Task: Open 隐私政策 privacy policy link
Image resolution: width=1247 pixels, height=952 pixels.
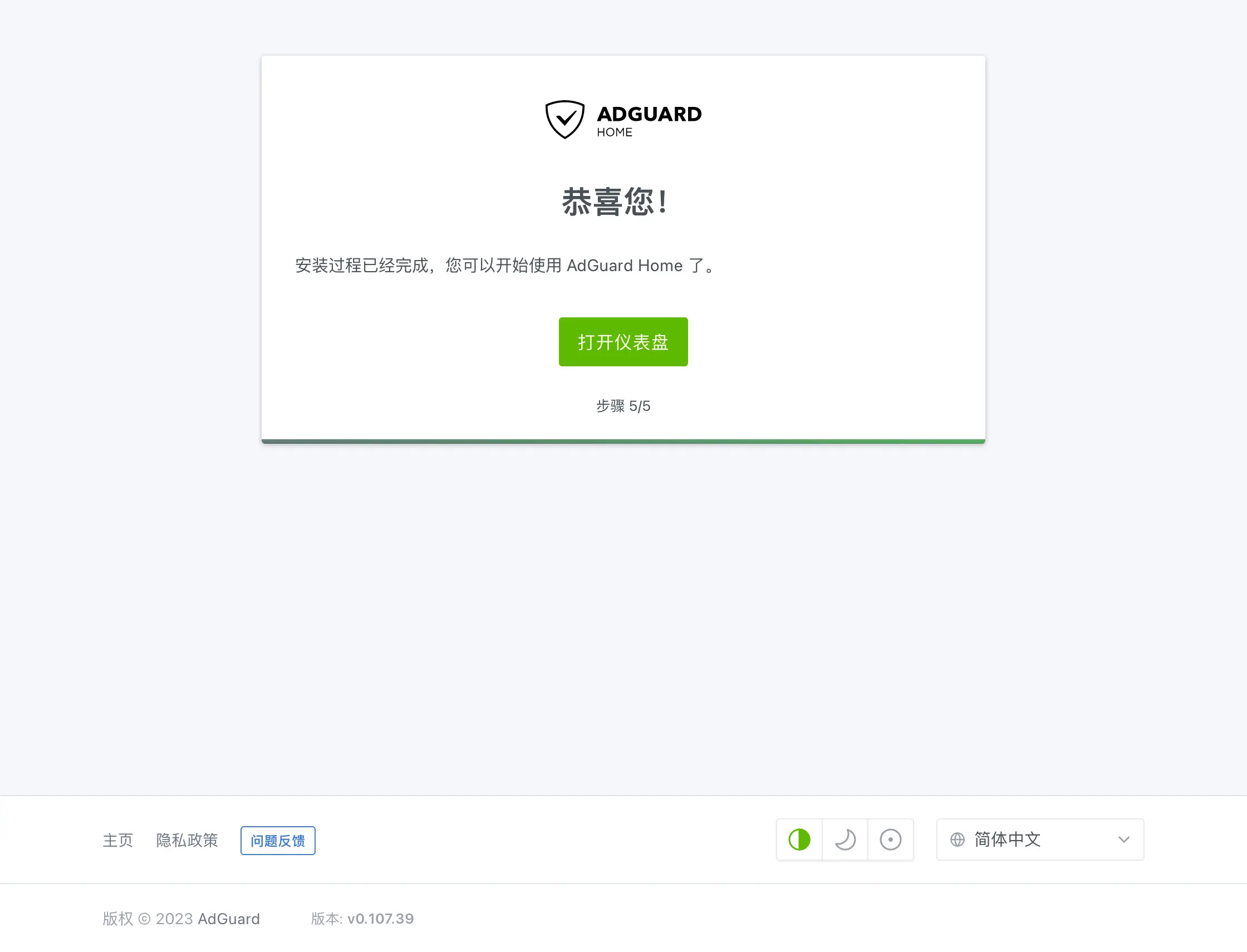Action: click(x=187, y=840)
